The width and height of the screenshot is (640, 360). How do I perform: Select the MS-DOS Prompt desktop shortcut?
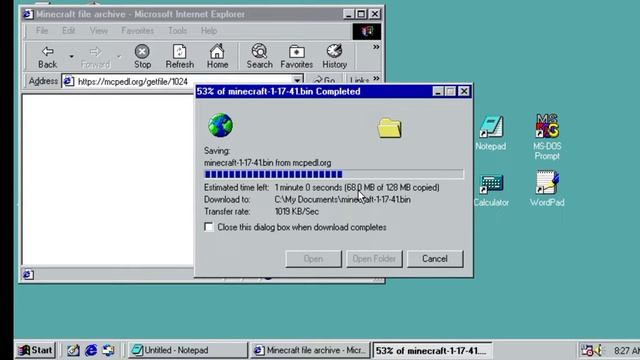[547, 137]
